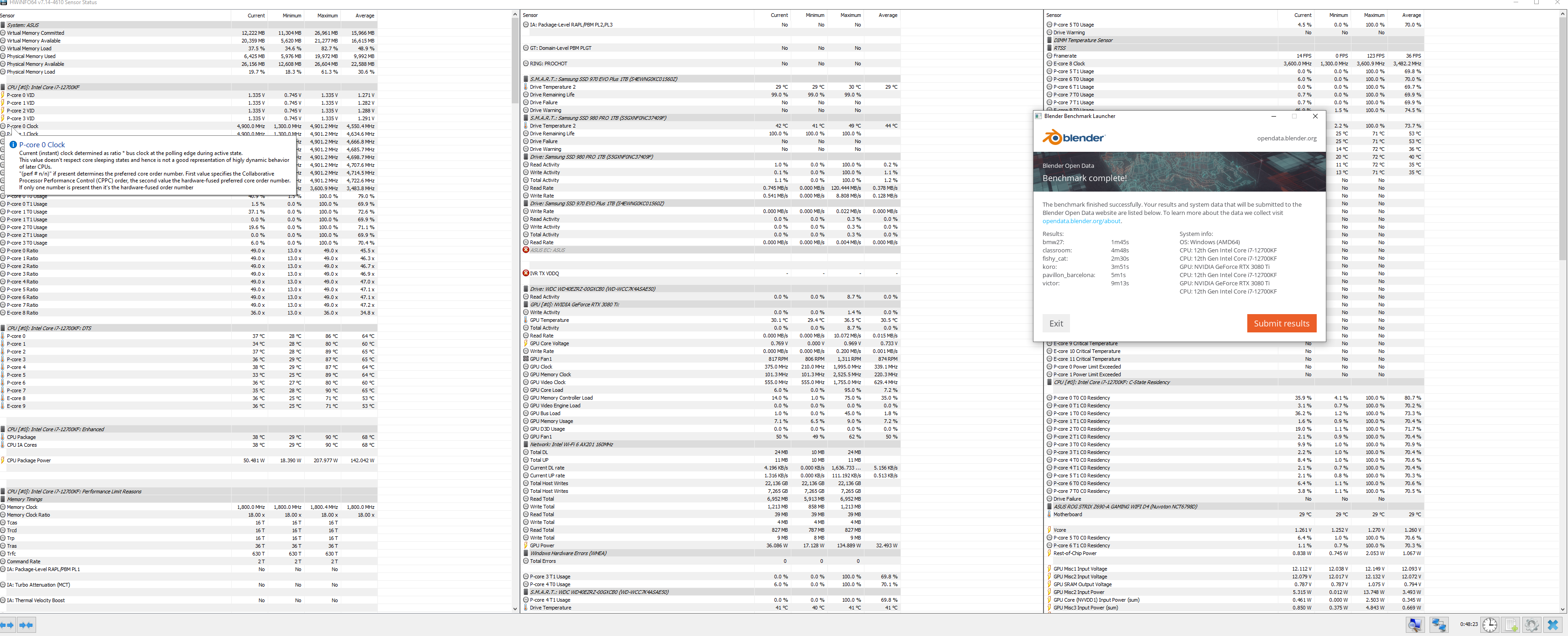The width and height of the screenshot is (1568, 636).
Task: Open sensor settings gear icon
Action: click(1531, 625)
